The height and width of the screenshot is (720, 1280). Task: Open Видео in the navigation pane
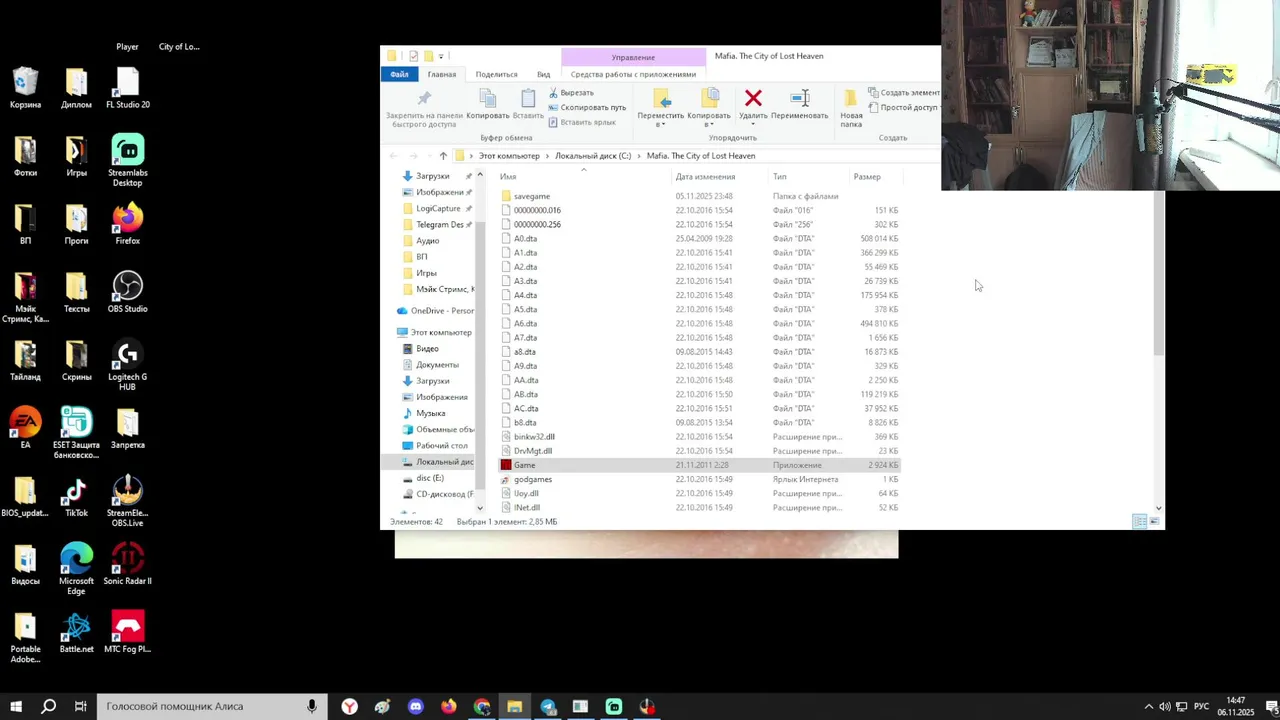[x=427, y=349]
